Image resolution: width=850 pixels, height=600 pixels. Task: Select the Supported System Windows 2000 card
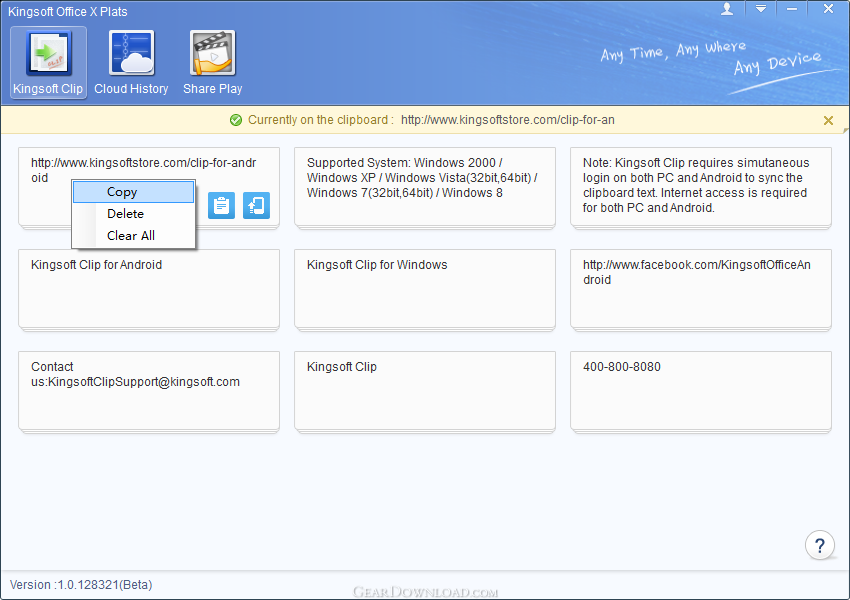[425, 187]
